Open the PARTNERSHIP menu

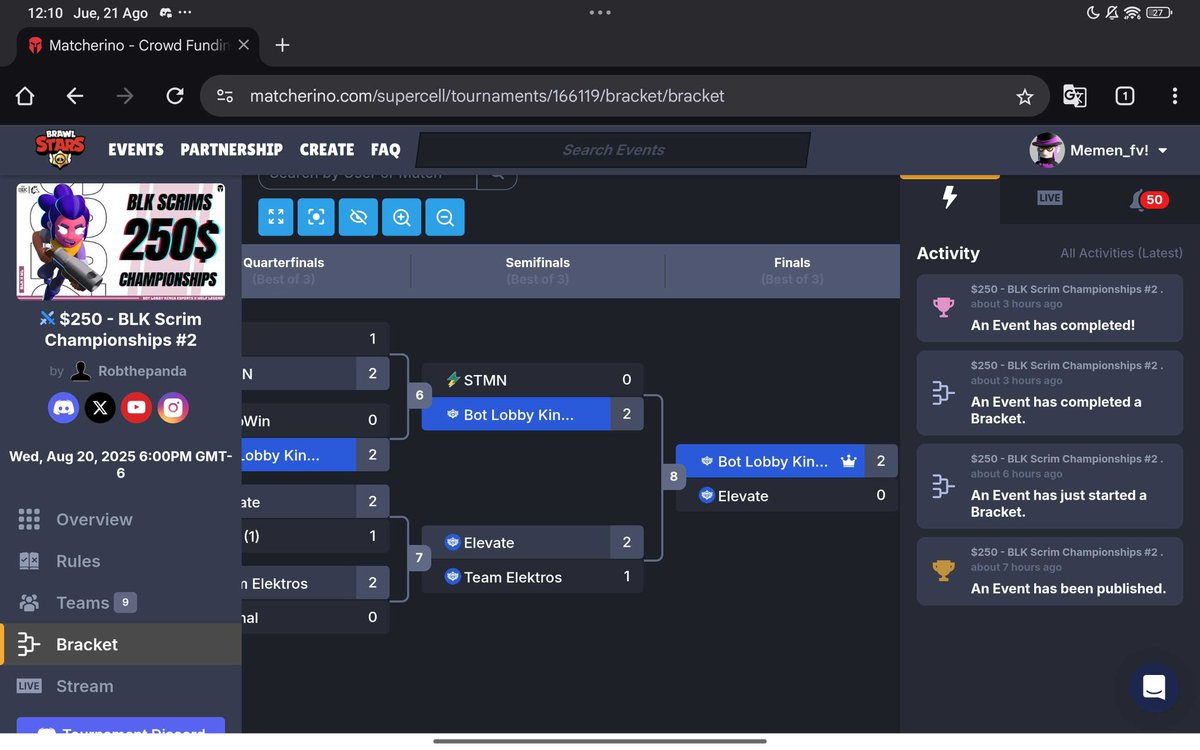click(x=231, y=149)
